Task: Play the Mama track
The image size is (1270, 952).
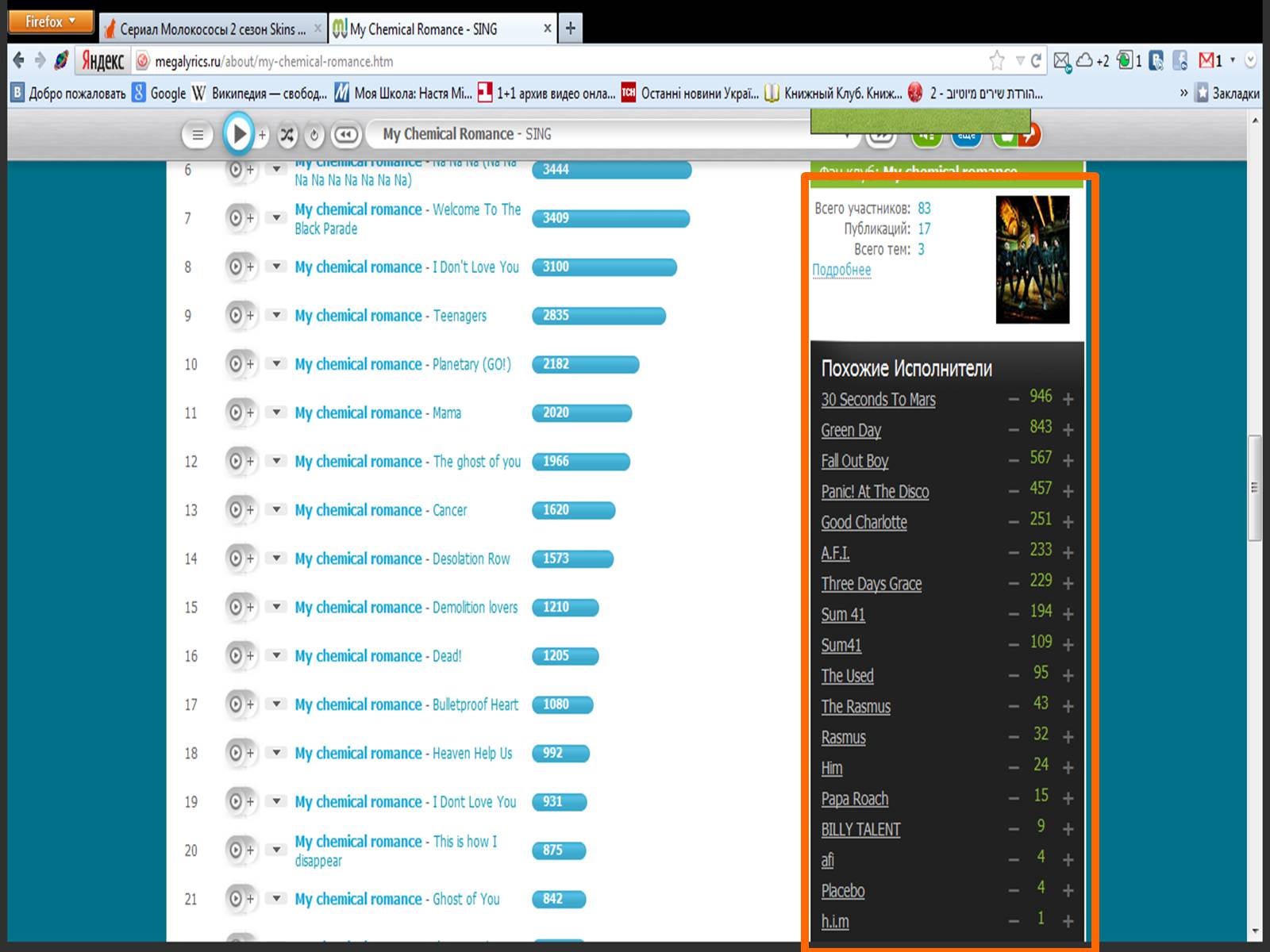Action: tap(236, 413)
